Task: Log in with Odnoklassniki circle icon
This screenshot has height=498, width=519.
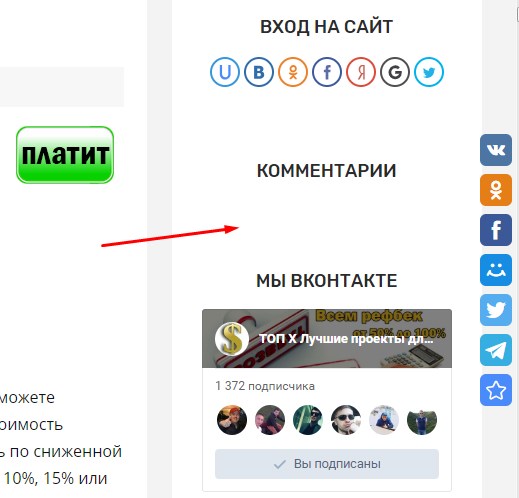Action: coord(293,72)
